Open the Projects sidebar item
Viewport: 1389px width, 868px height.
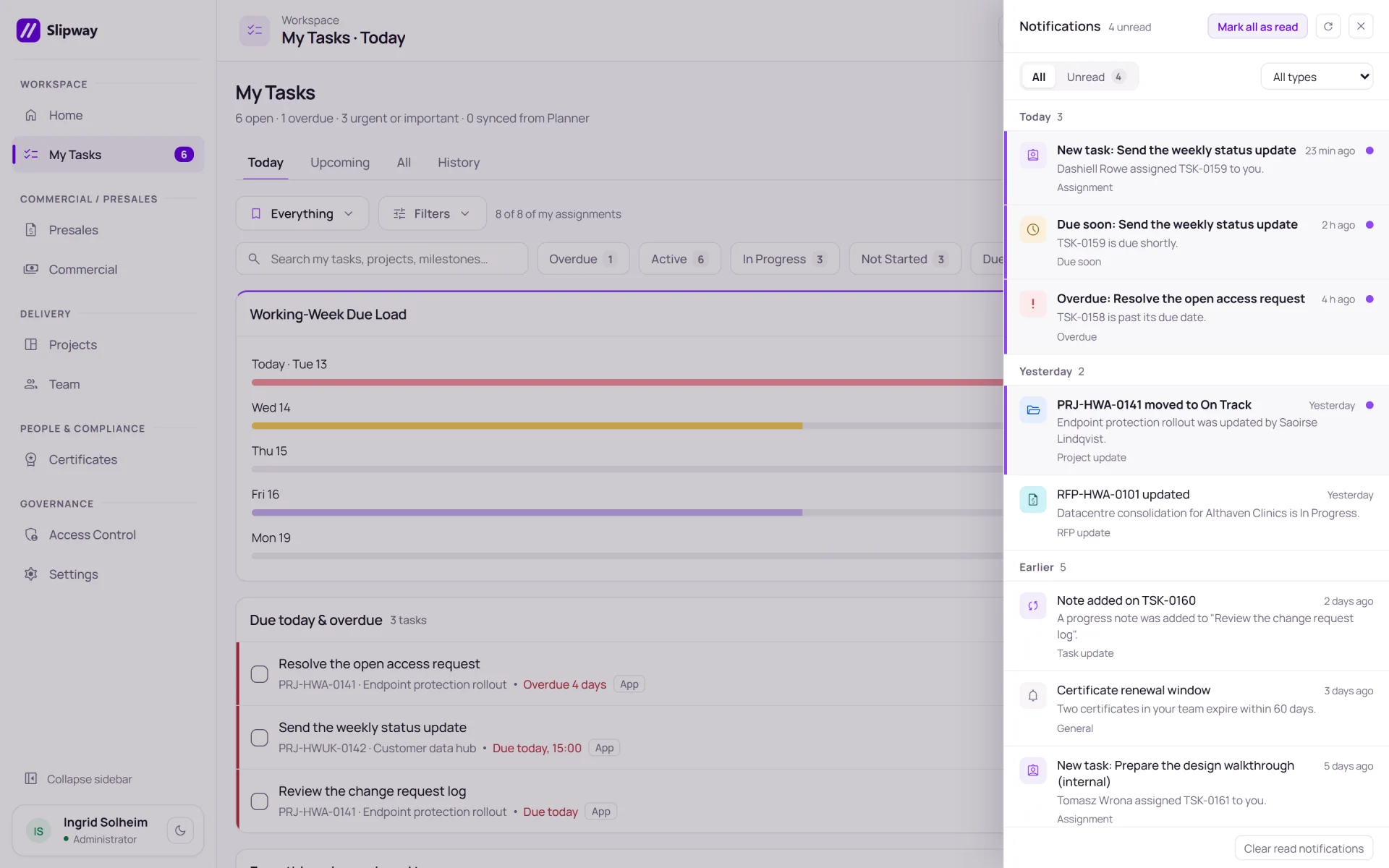point(108,345)
